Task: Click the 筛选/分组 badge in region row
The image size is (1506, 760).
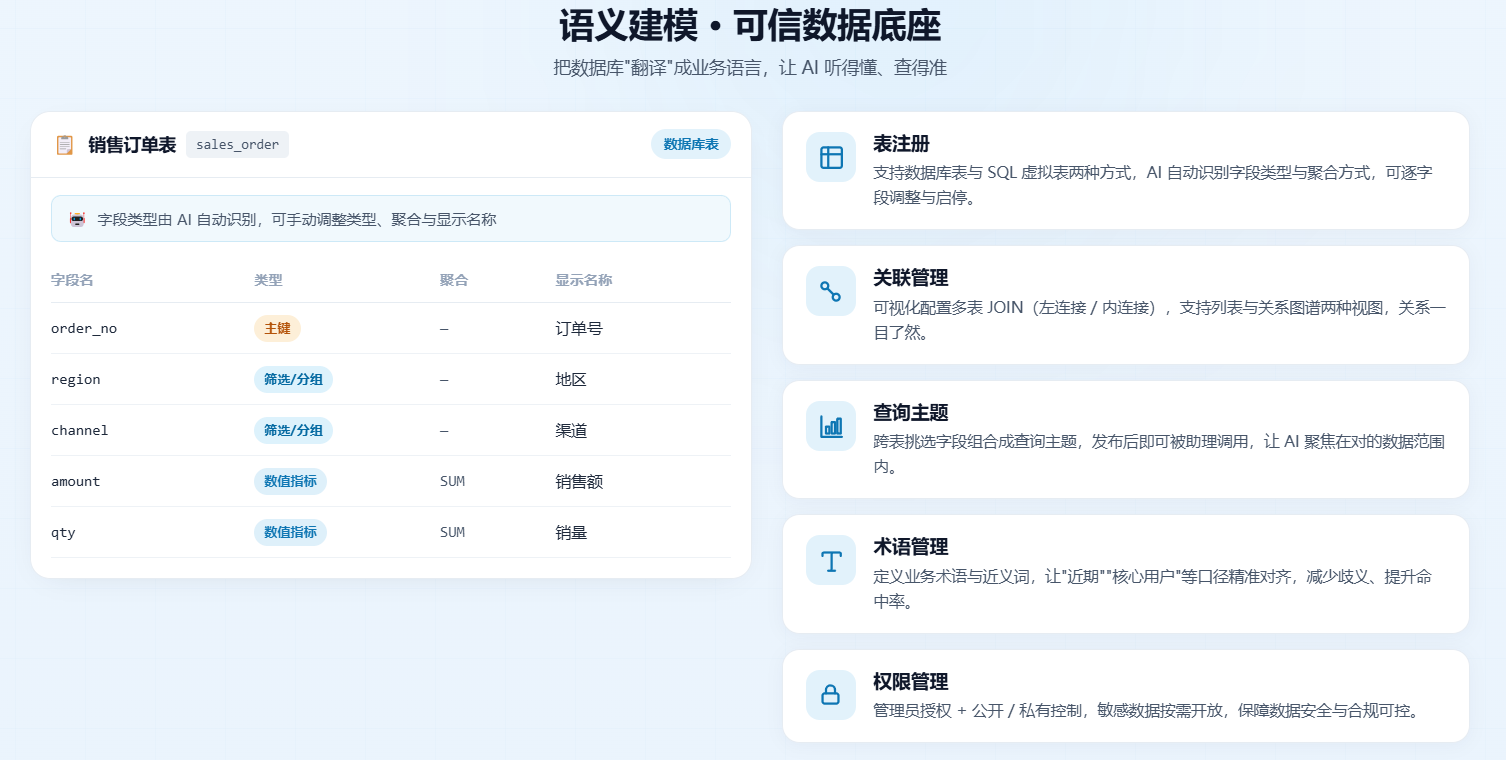Action: [293, 379]
